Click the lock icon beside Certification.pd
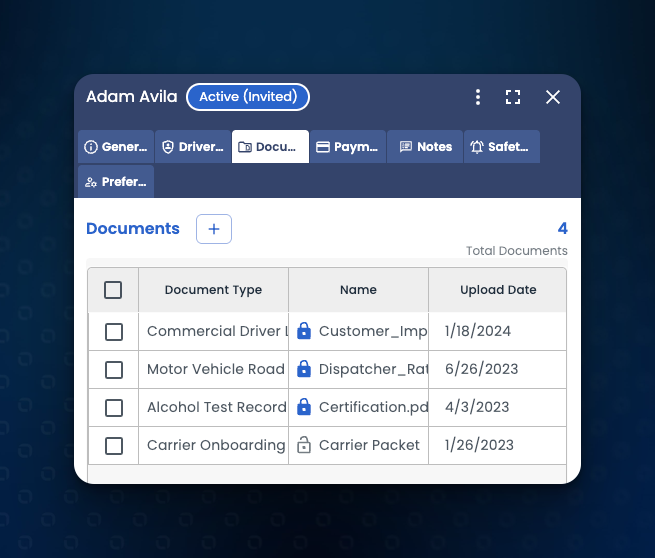655x558 pixels. (304, 407)
